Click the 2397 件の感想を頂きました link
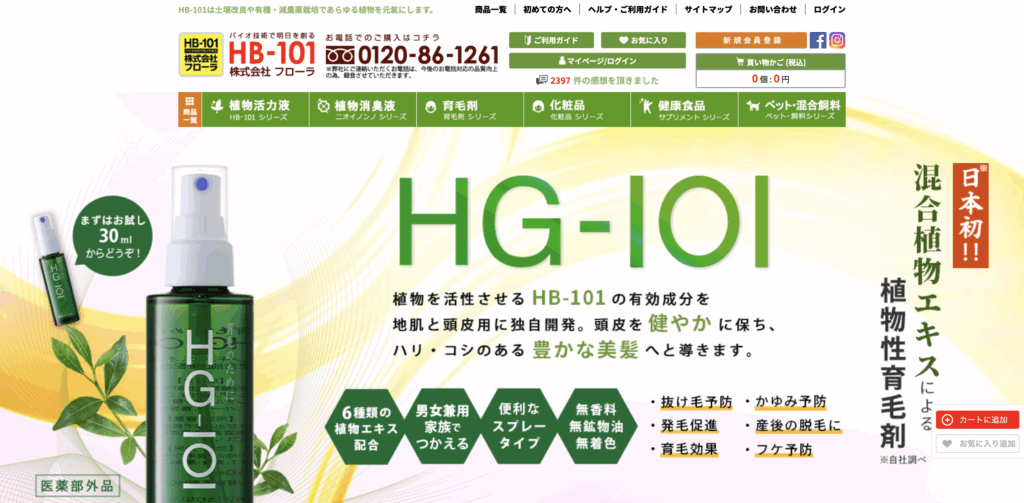The image size is (1024, 503). pos(605,80)
